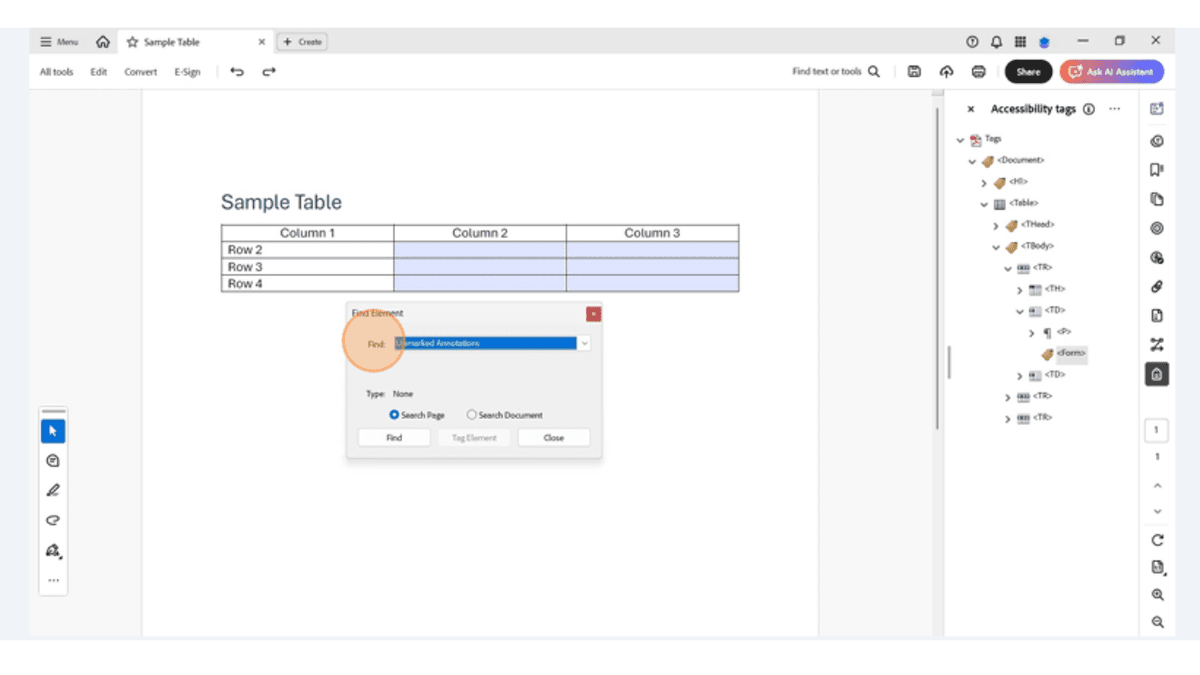Open the Fill and Sign tool
This screenshot has height=675, width=1200.
click(53, 551)
